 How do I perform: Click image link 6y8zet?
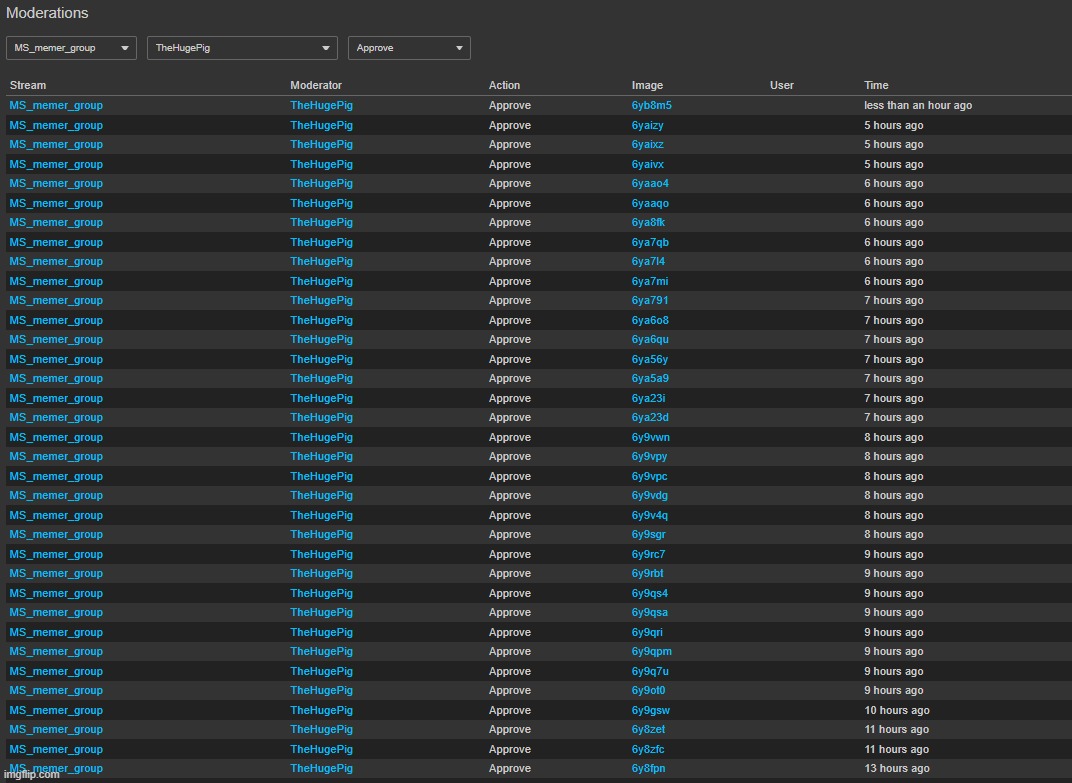tap(648, 729)
